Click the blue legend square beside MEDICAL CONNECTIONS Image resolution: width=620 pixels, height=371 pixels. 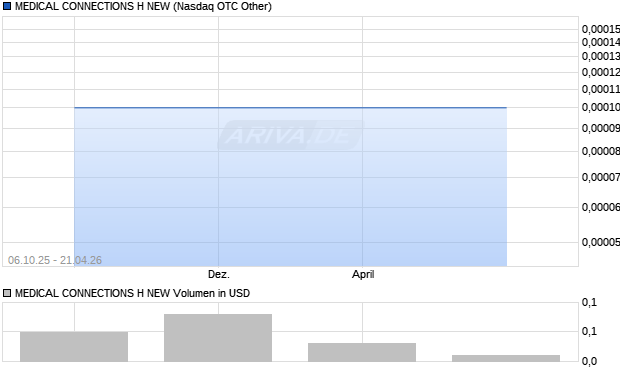tap(7, 6)
